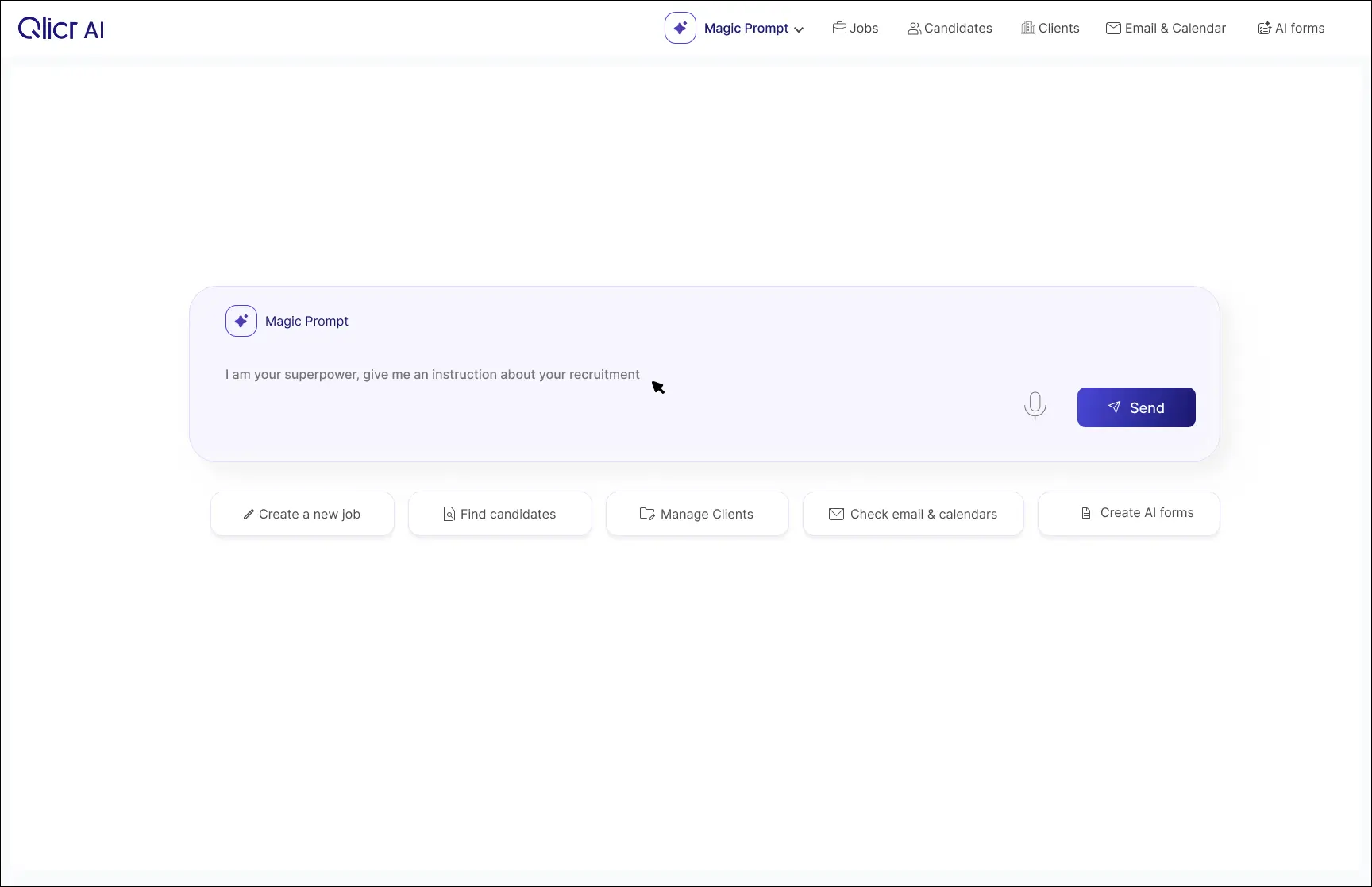The height and width of the screenshot is (887, 1372).
Task: Select the Create AI forms shortcut
Action: tap(1128, 514)
